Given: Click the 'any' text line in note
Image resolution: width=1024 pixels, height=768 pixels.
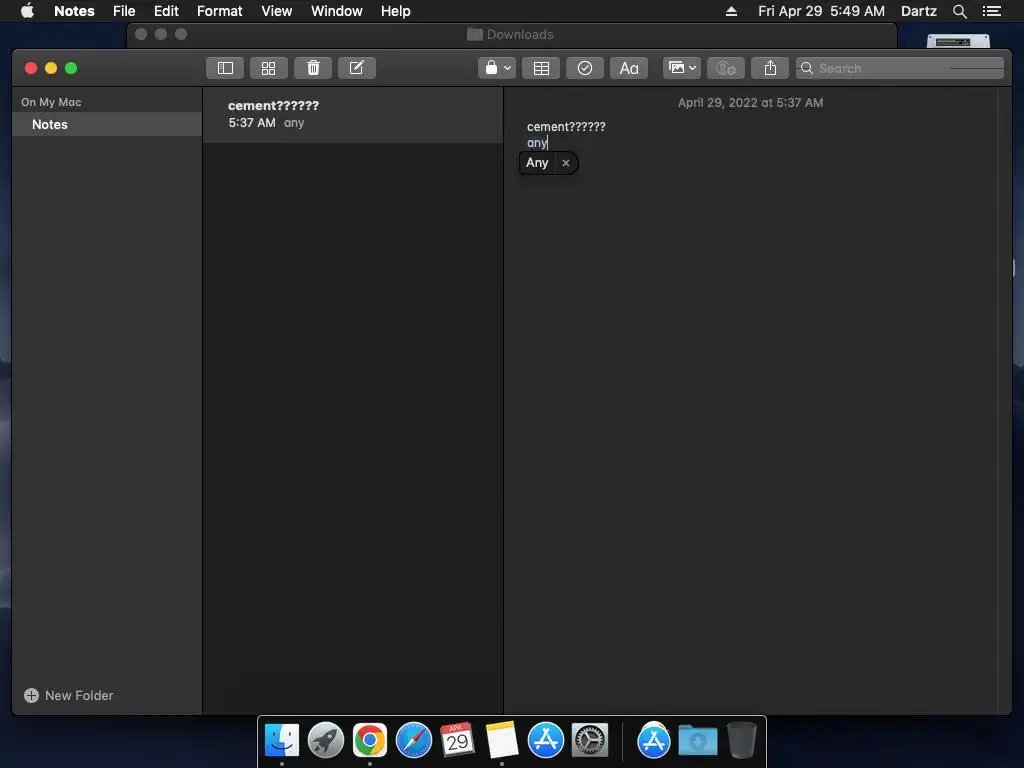Looking at the screenshot, I should [x=537, y=143].
